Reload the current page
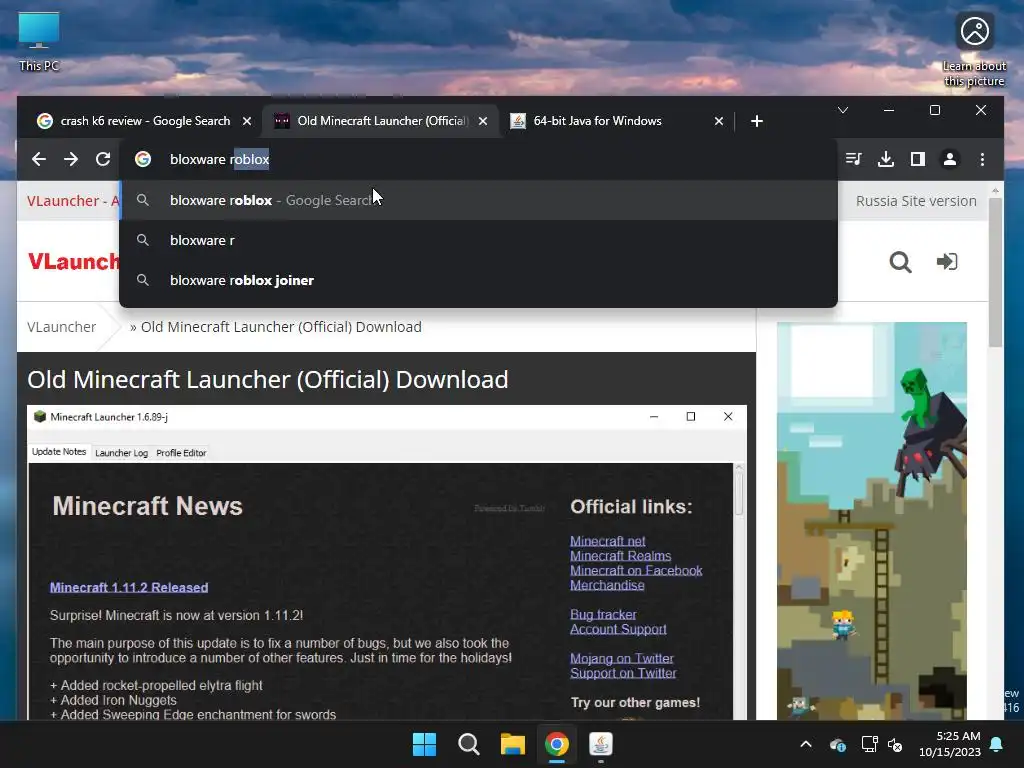1024x768 pixels. [103, 159]
